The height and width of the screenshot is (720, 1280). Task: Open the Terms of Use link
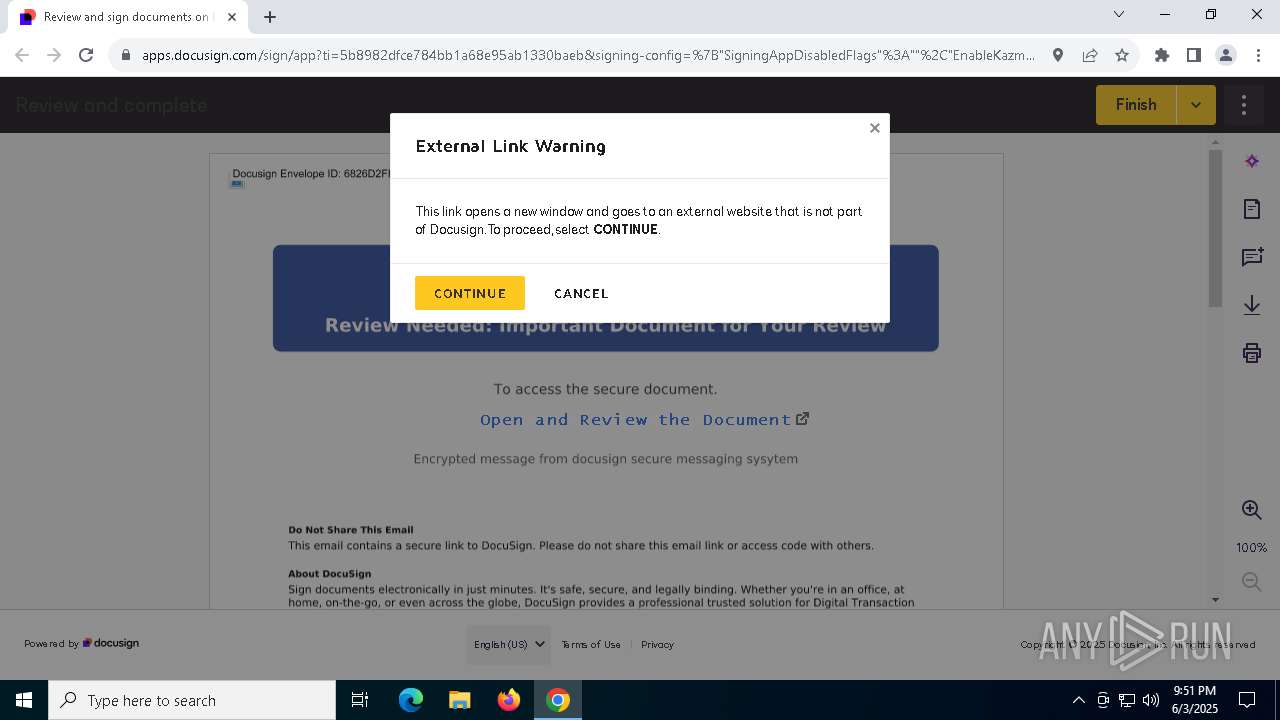591,645
